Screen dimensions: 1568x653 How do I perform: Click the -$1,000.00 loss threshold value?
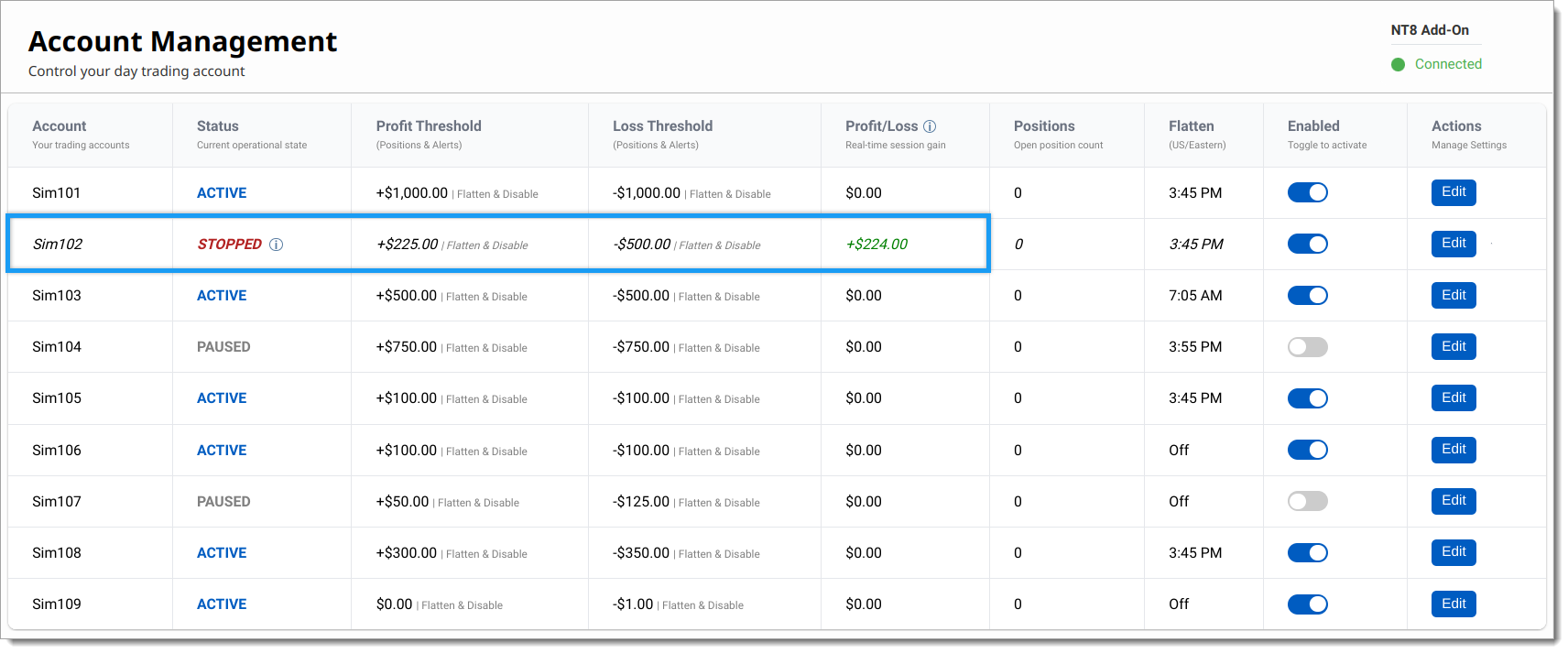point(647,193)
